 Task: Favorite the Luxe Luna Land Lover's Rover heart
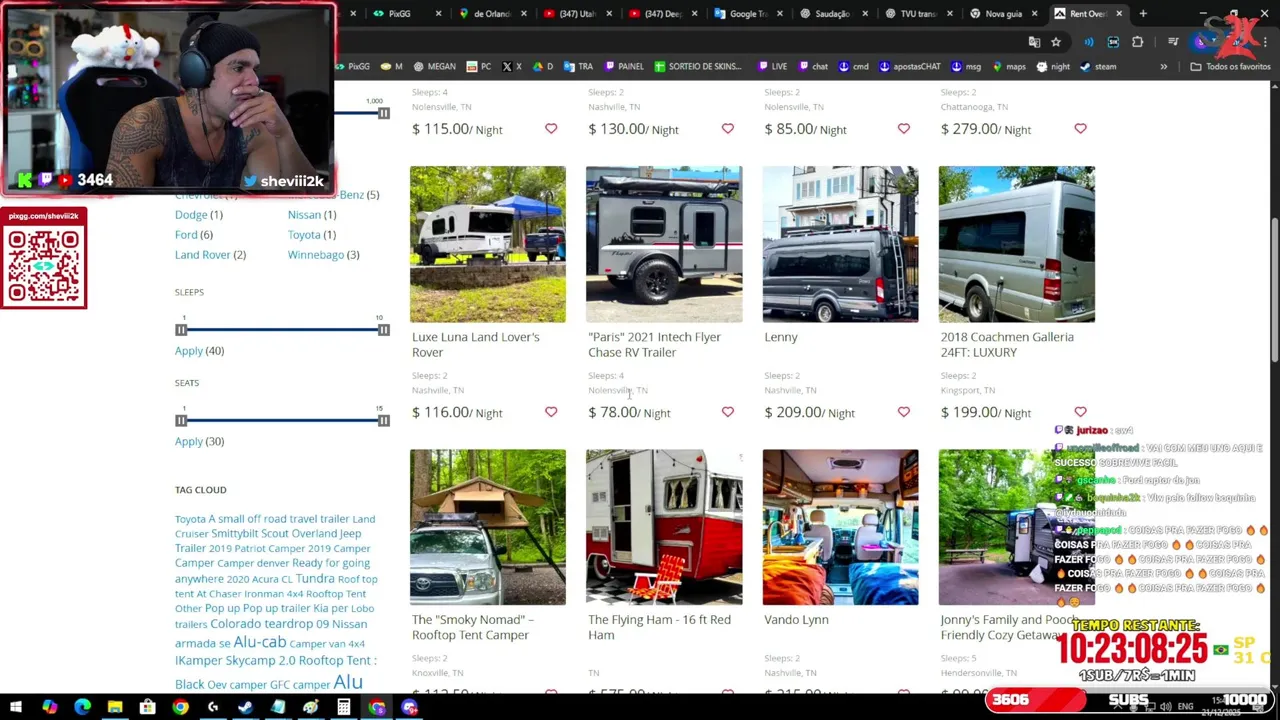click(551, 412)
